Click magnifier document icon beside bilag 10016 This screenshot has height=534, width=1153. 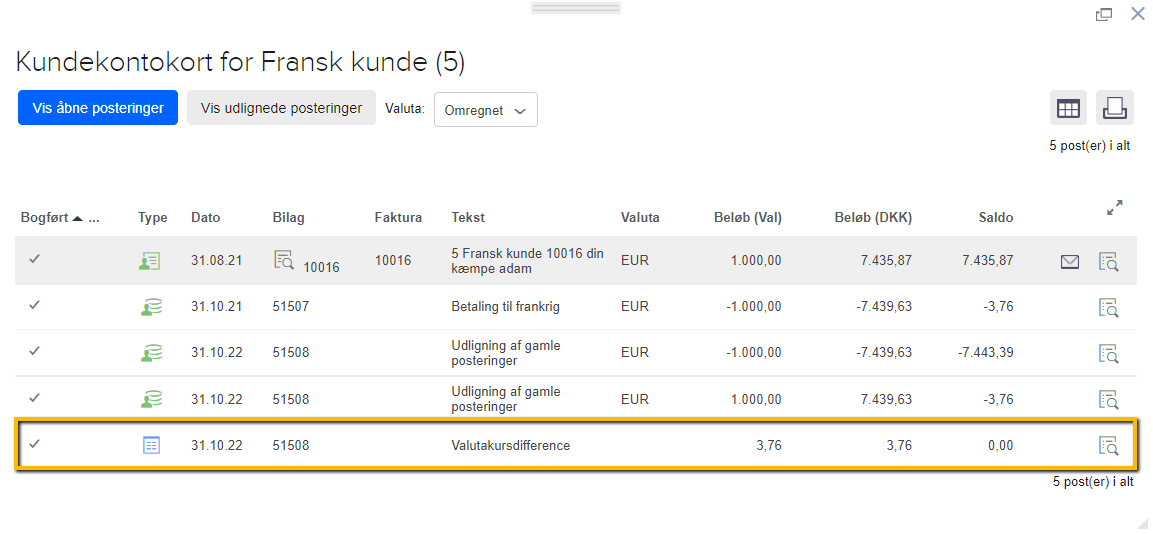(x=284, y=260)
